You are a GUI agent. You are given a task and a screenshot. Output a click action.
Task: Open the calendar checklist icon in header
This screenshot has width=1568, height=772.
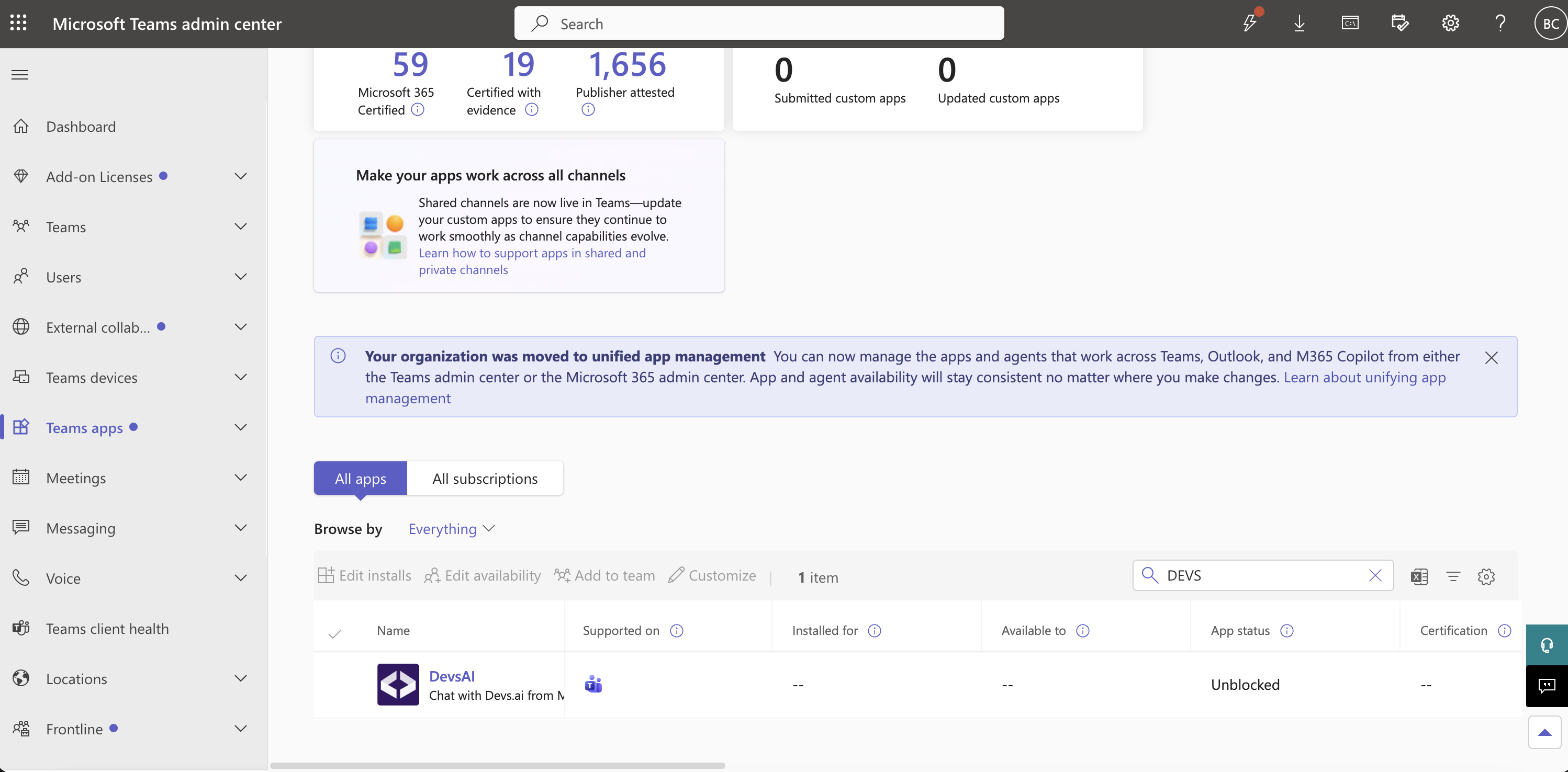coord(1400,23)
